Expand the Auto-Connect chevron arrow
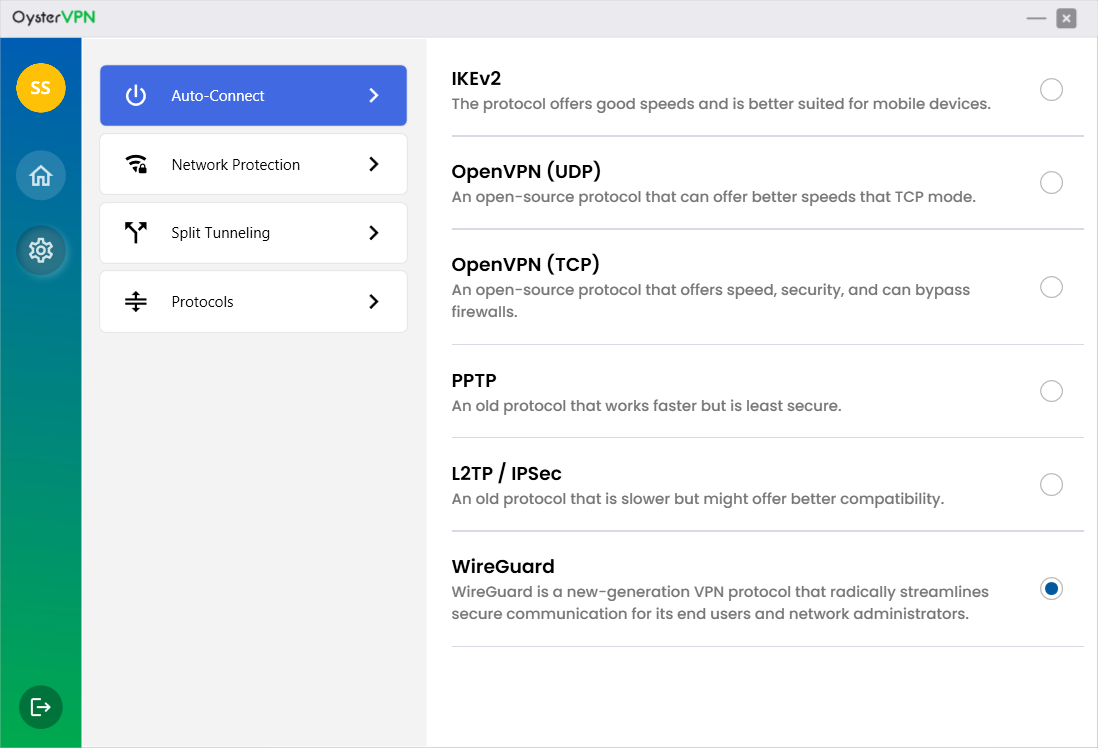 (374, 96)
